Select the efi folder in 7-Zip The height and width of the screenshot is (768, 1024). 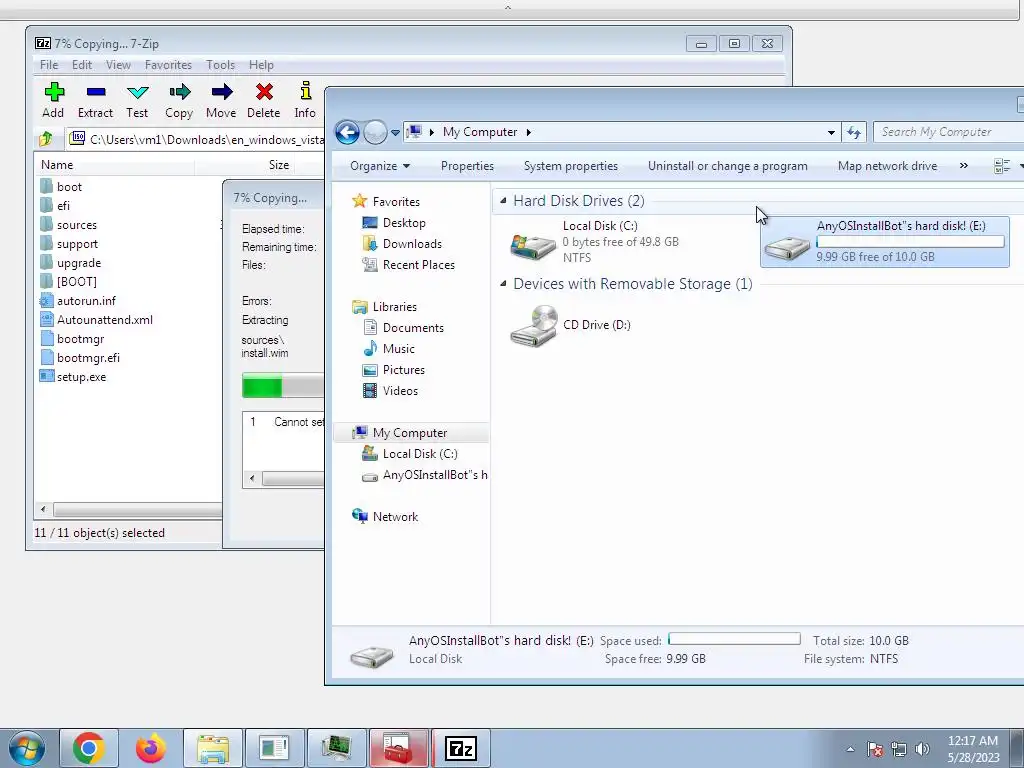(x=55, y=206)
